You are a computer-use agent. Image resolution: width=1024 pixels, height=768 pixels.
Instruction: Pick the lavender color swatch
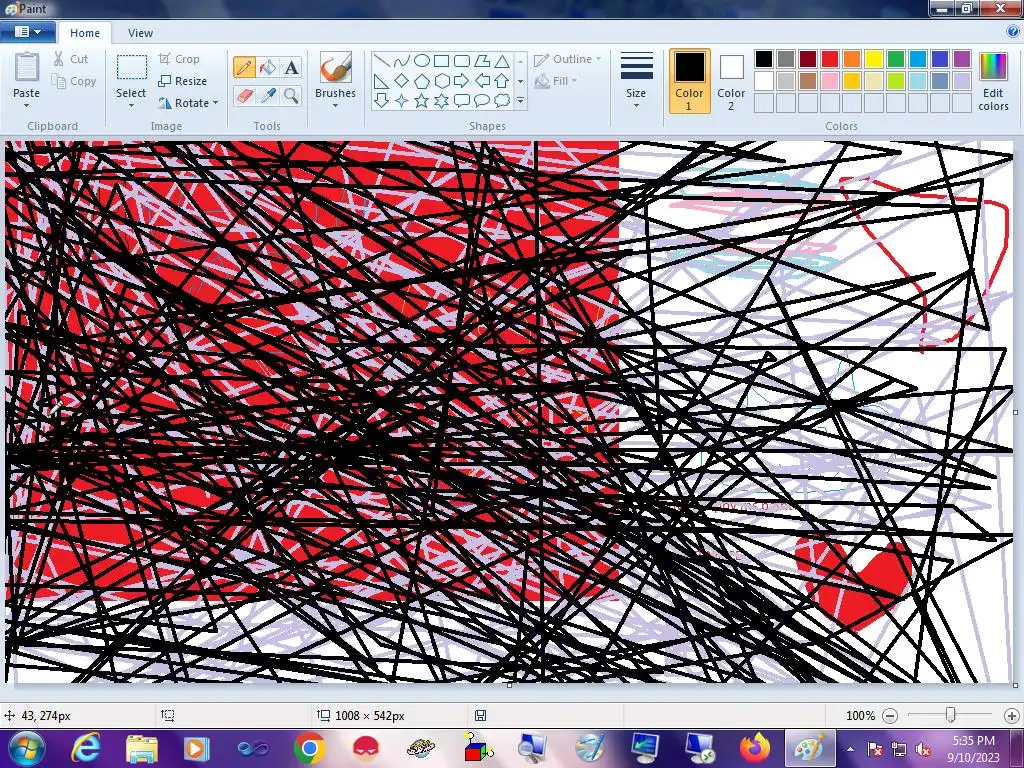click(962, 81)
